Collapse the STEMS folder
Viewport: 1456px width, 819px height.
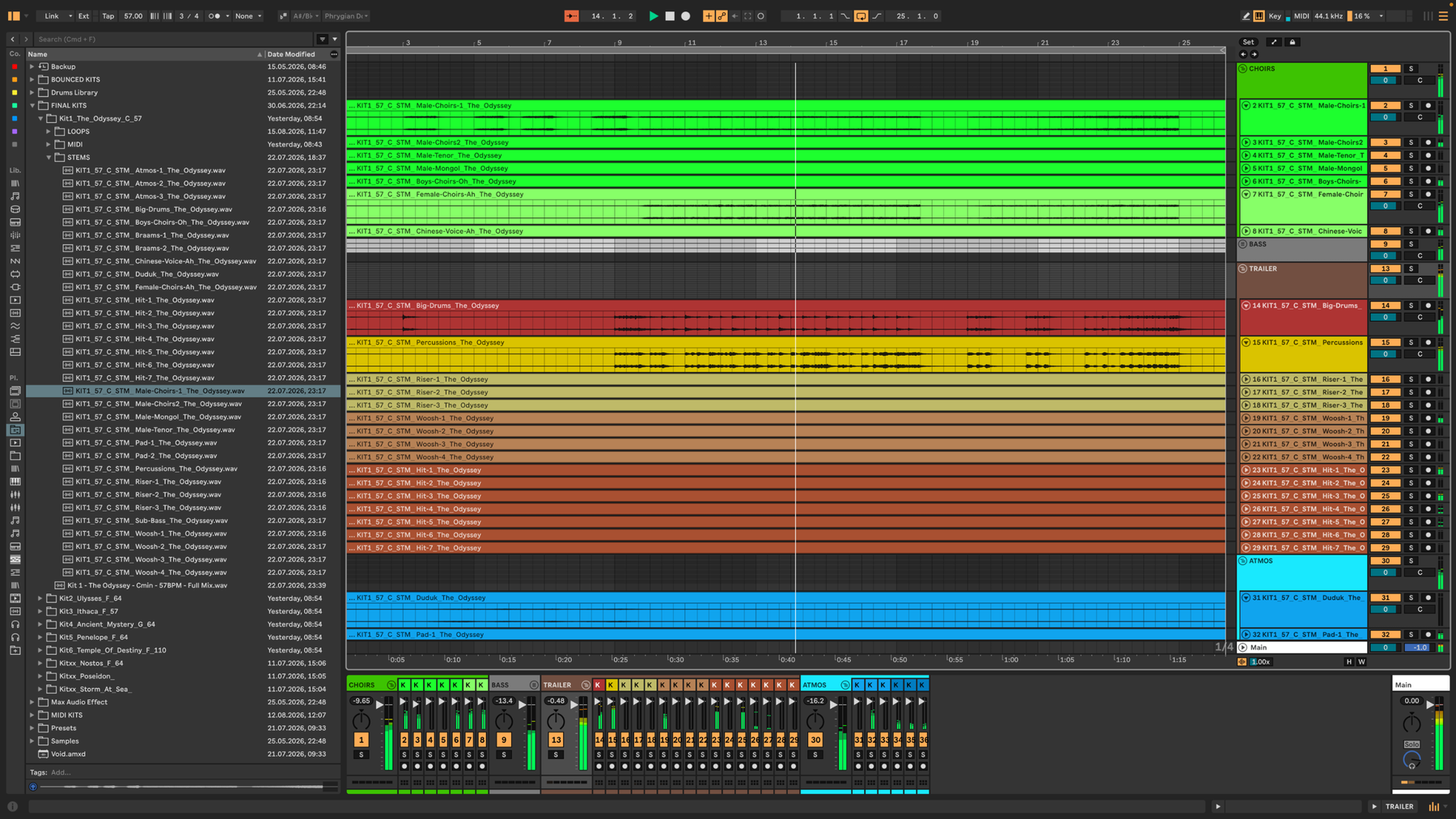click(49, 158)
